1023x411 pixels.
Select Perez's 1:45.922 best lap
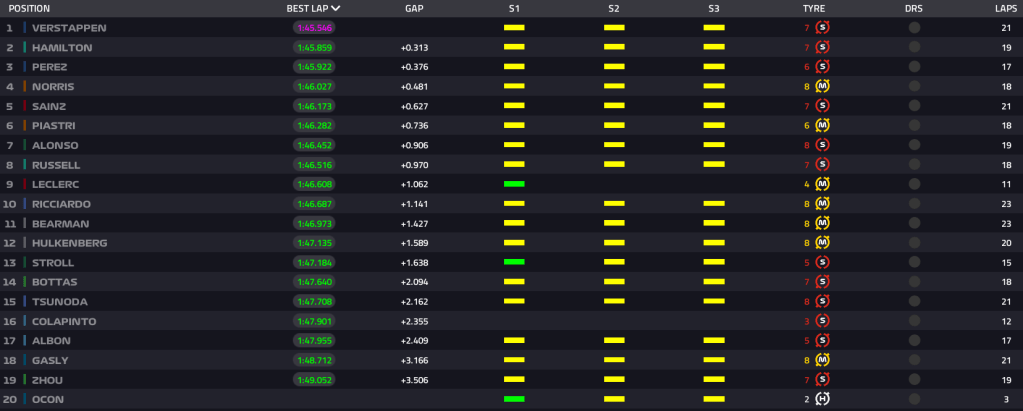coord(314,67)
